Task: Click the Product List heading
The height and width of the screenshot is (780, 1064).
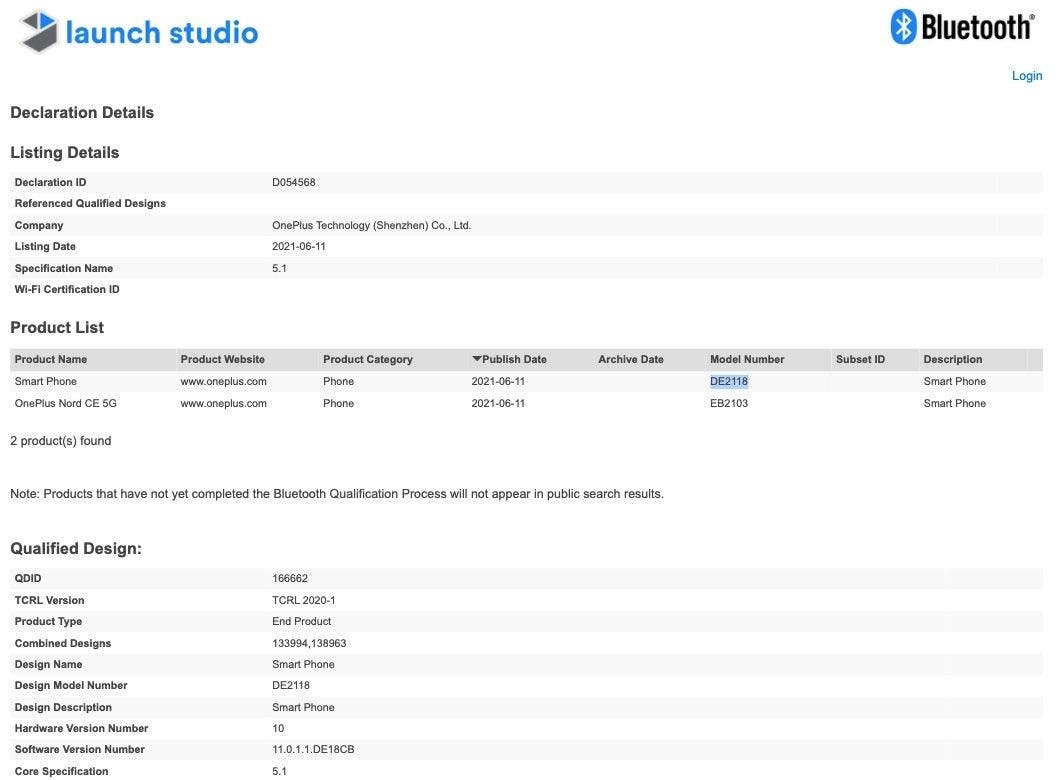Action: point(57,327)
